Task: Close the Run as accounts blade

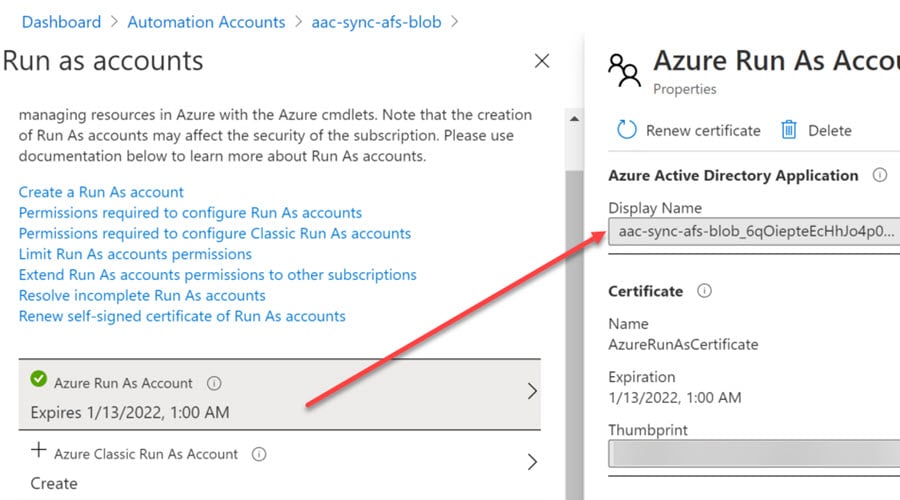Action: pos(541,61)
